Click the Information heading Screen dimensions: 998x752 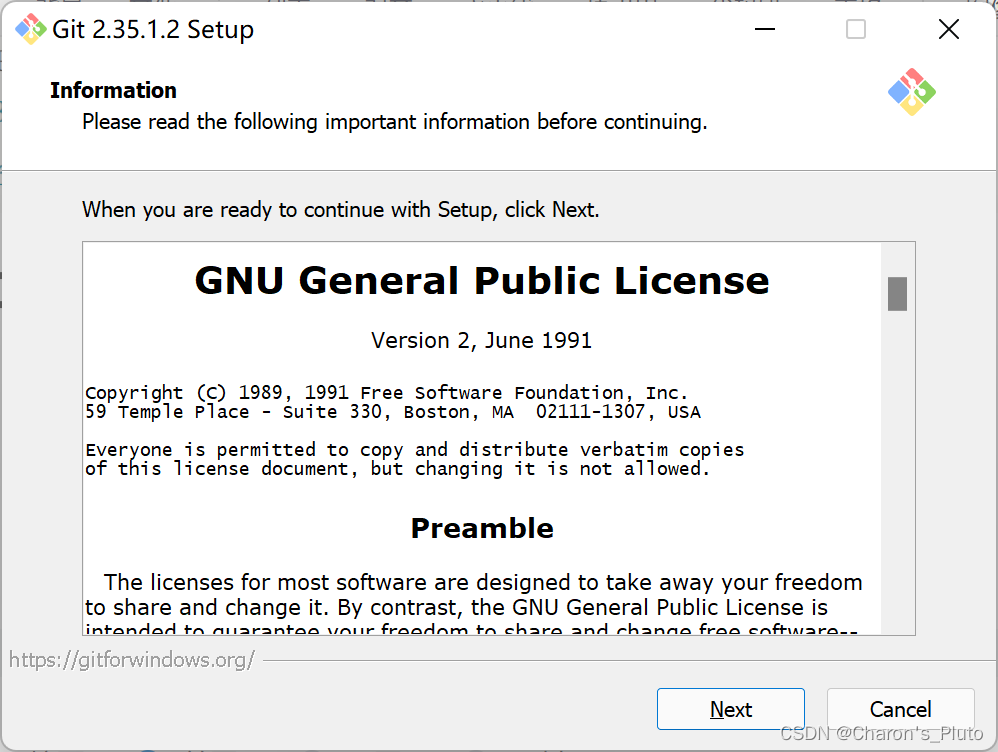tap(113, 90)
